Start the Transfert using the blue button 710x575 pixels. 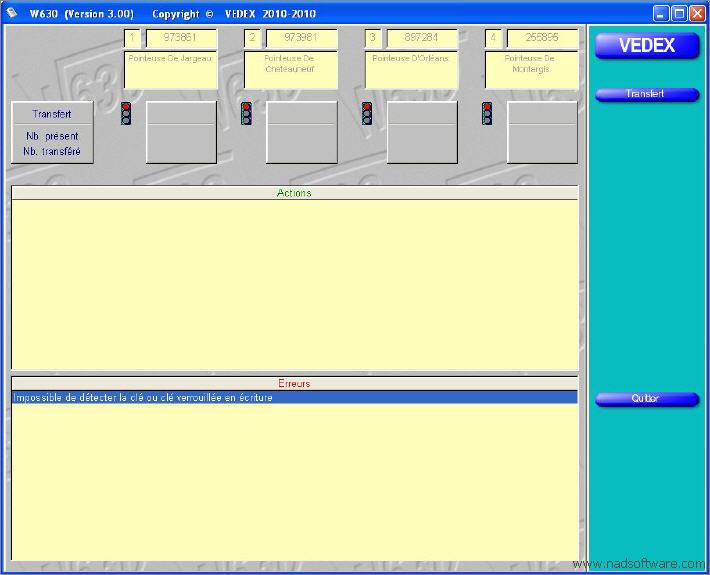pos(647,94)
